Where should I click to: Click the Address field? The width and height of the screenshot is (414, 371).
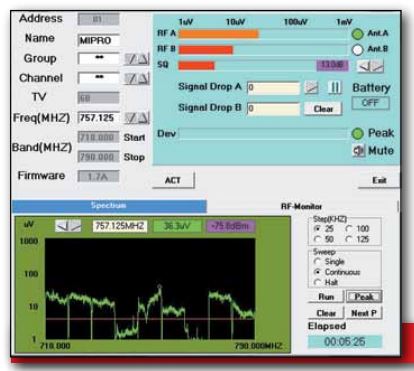click(x=98, y=19)
